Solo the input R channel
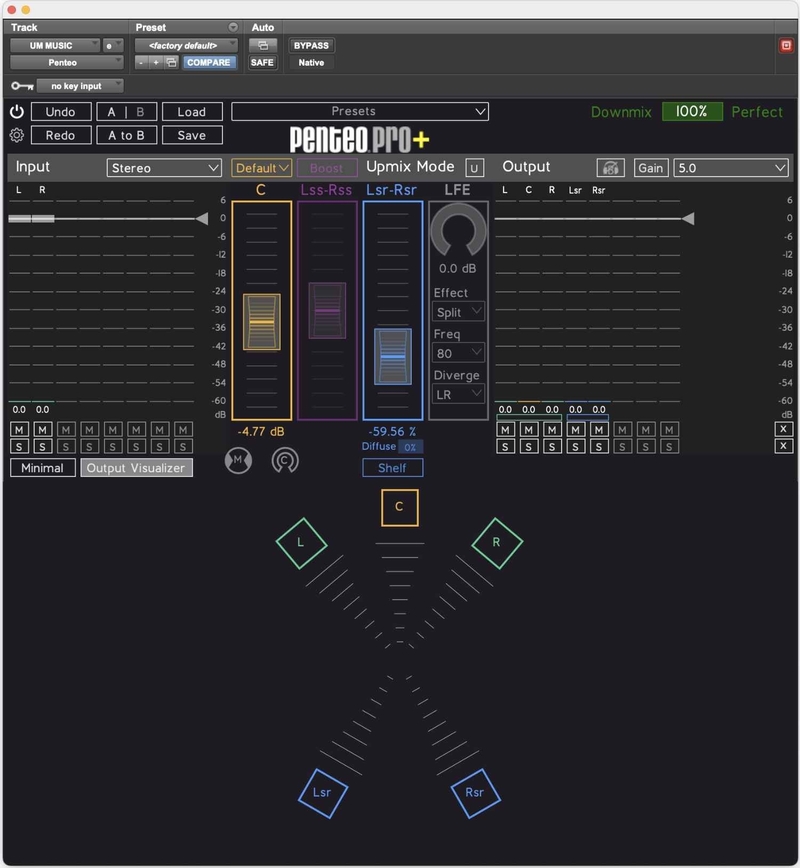 click(42, 447)
